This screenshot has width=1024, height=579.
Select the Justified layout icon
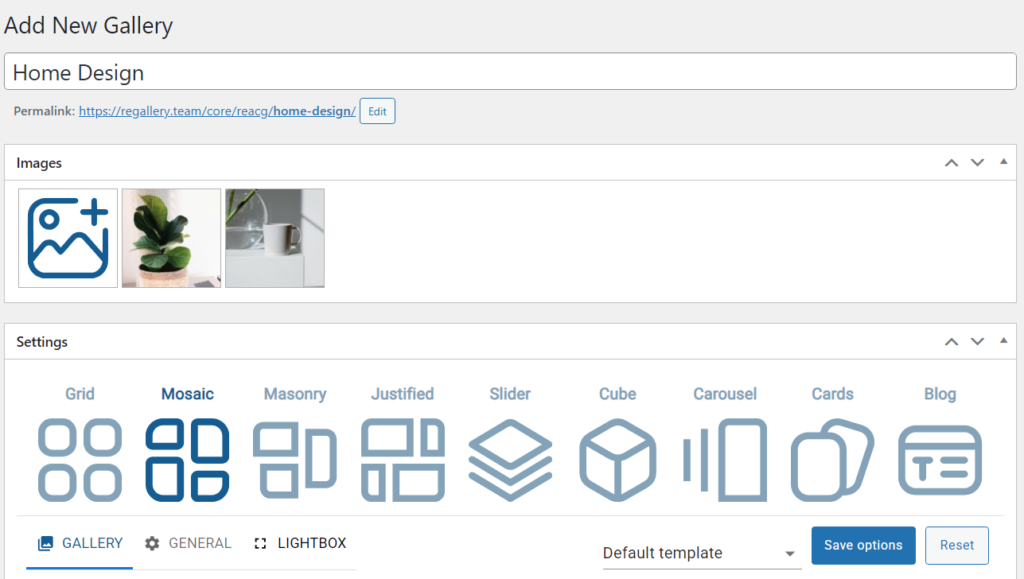coord(402,459)
